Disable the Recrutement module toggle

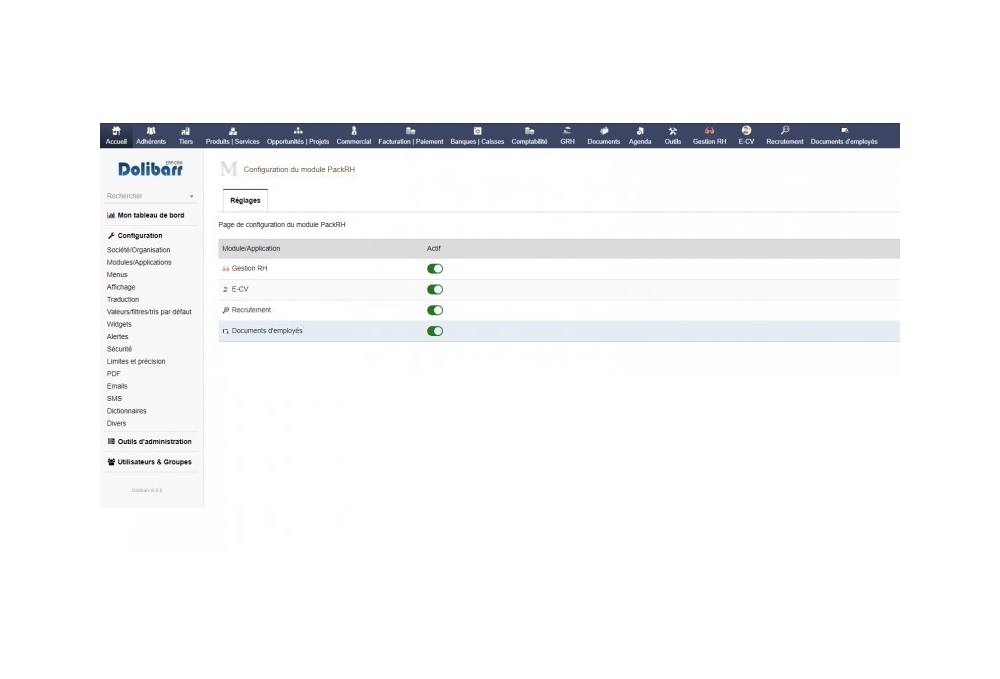point(433,310)
